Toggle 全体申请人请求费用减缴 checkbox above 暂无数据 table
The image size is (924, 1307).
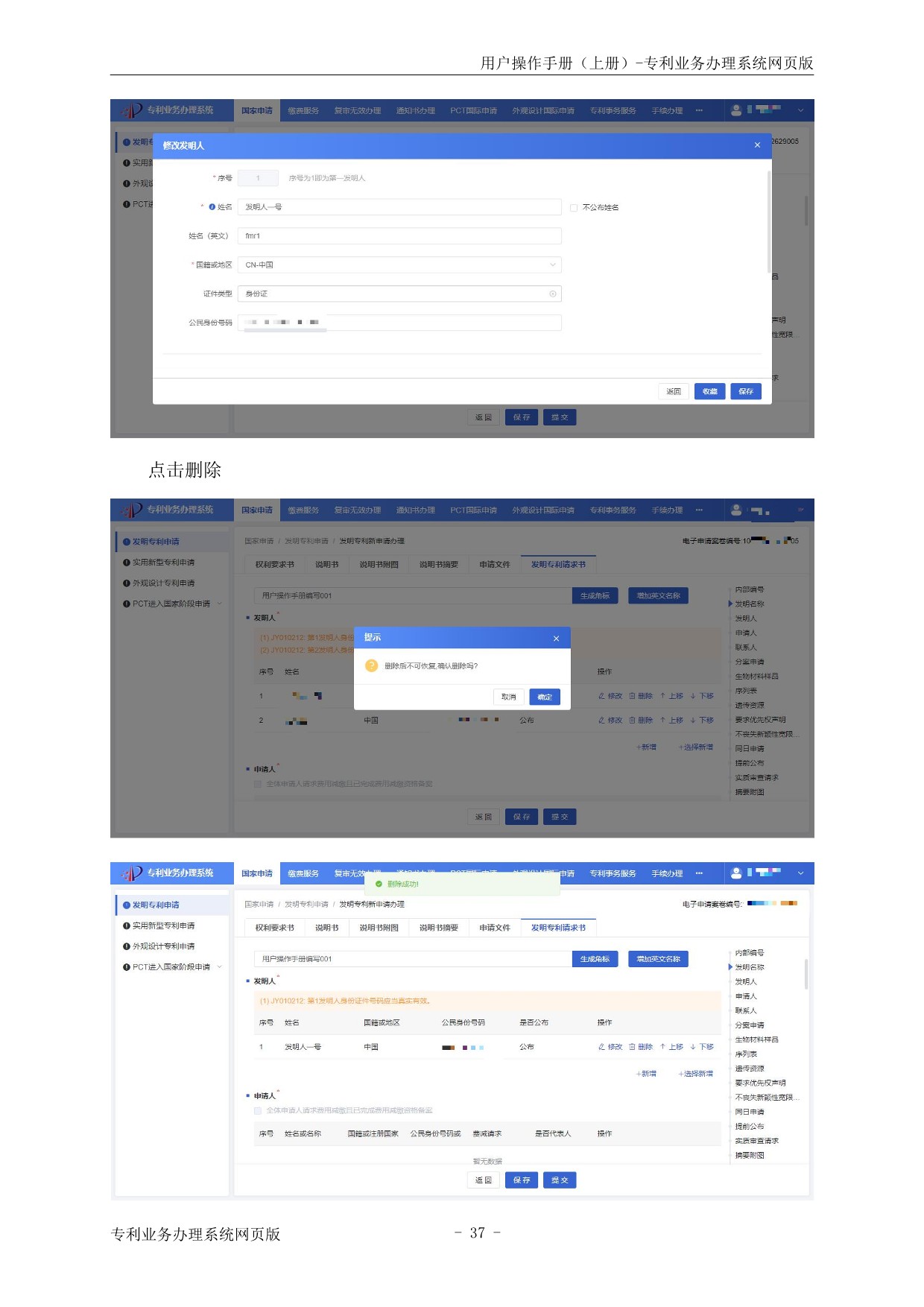click(258, 1110)
